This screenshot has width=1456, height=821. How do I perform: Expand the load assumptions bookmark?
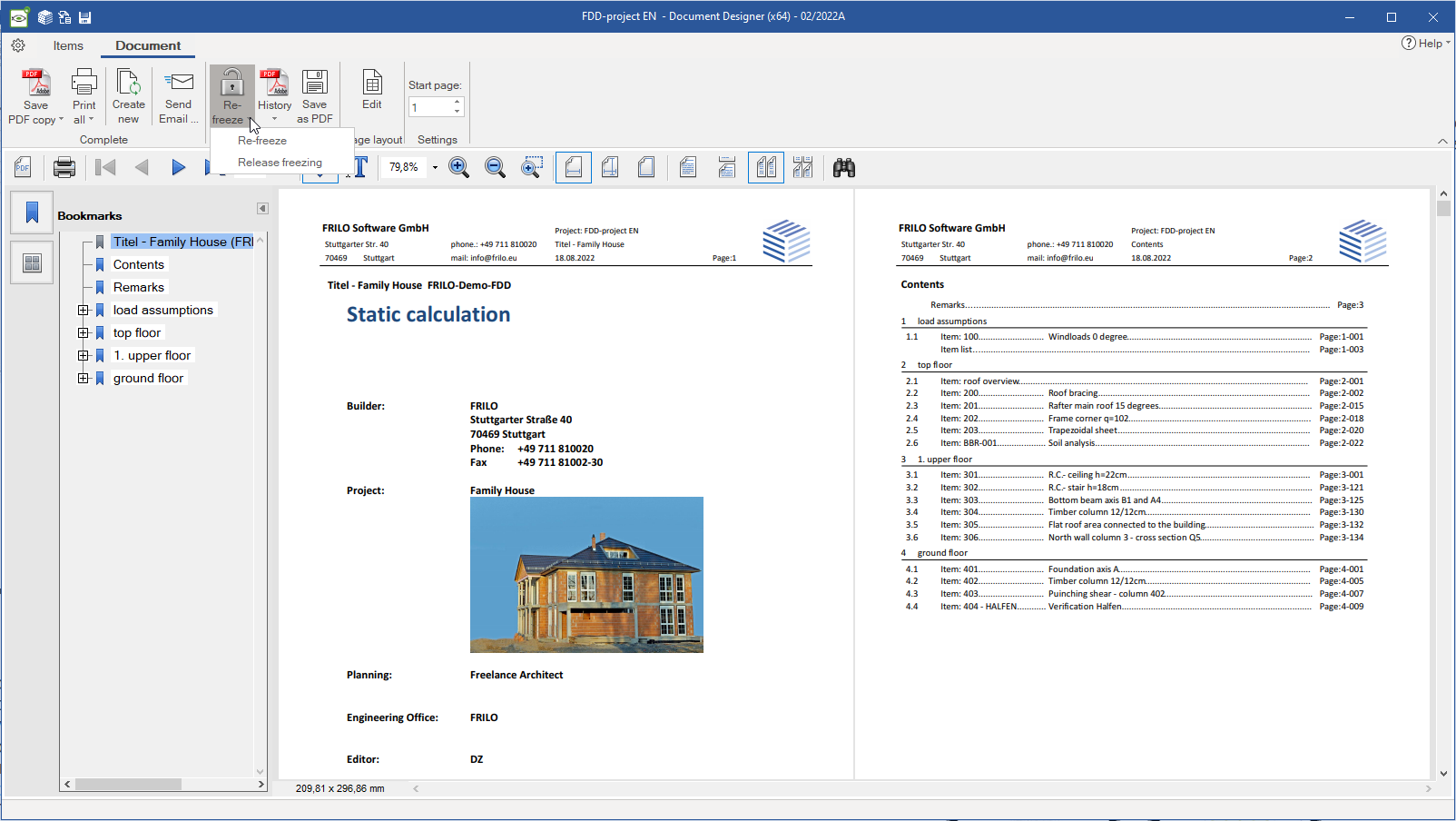[84, 310]
